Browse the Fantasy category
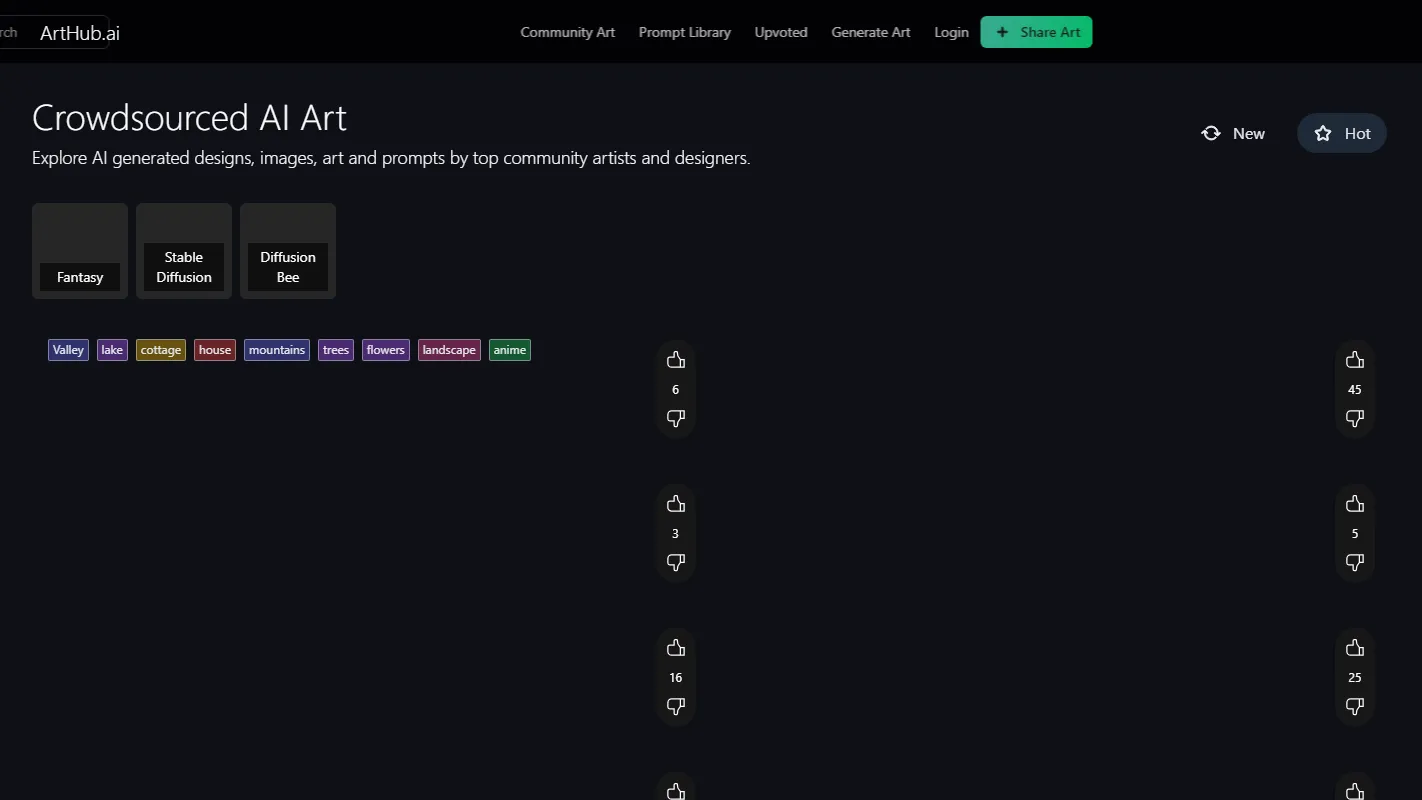The image size is (1422, 800). tap(80, 250)
